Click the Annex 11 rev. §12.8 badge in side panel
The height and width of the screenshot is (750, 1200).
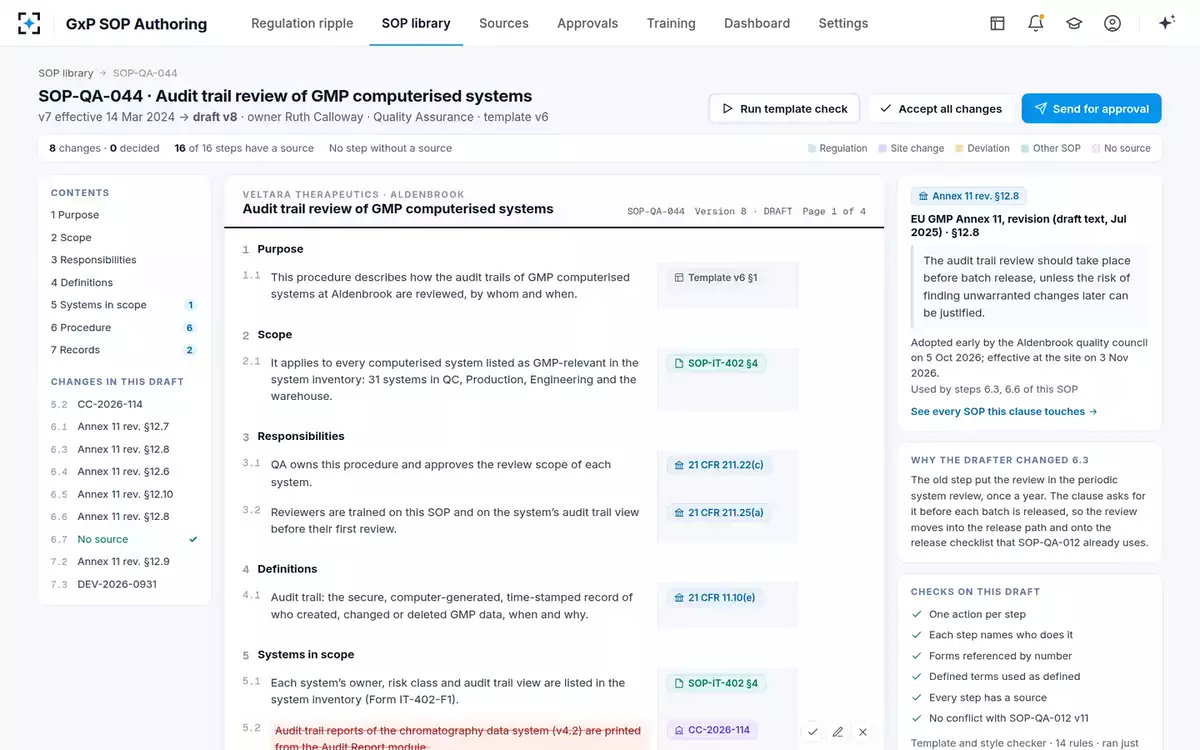point(970,196)
